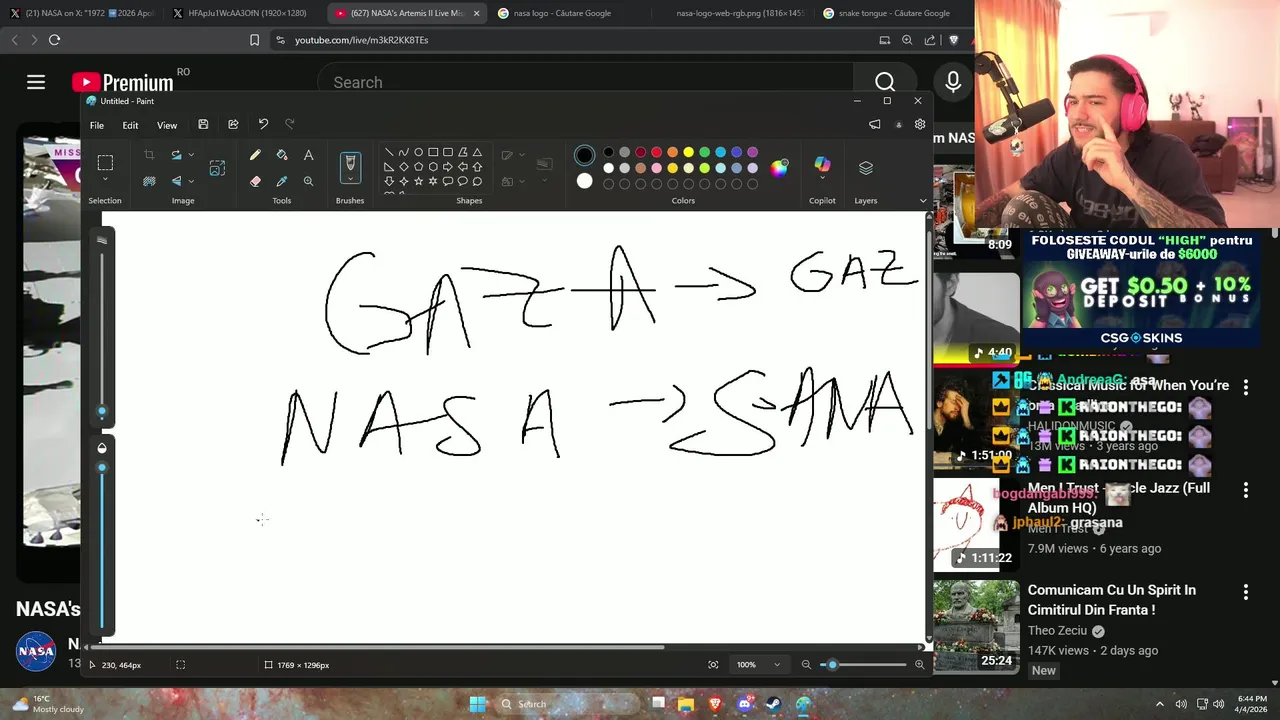Click the Paint feedback megaphone icon
The width and height of the screenshot is (1280, 720).
(x=875, y=125)
